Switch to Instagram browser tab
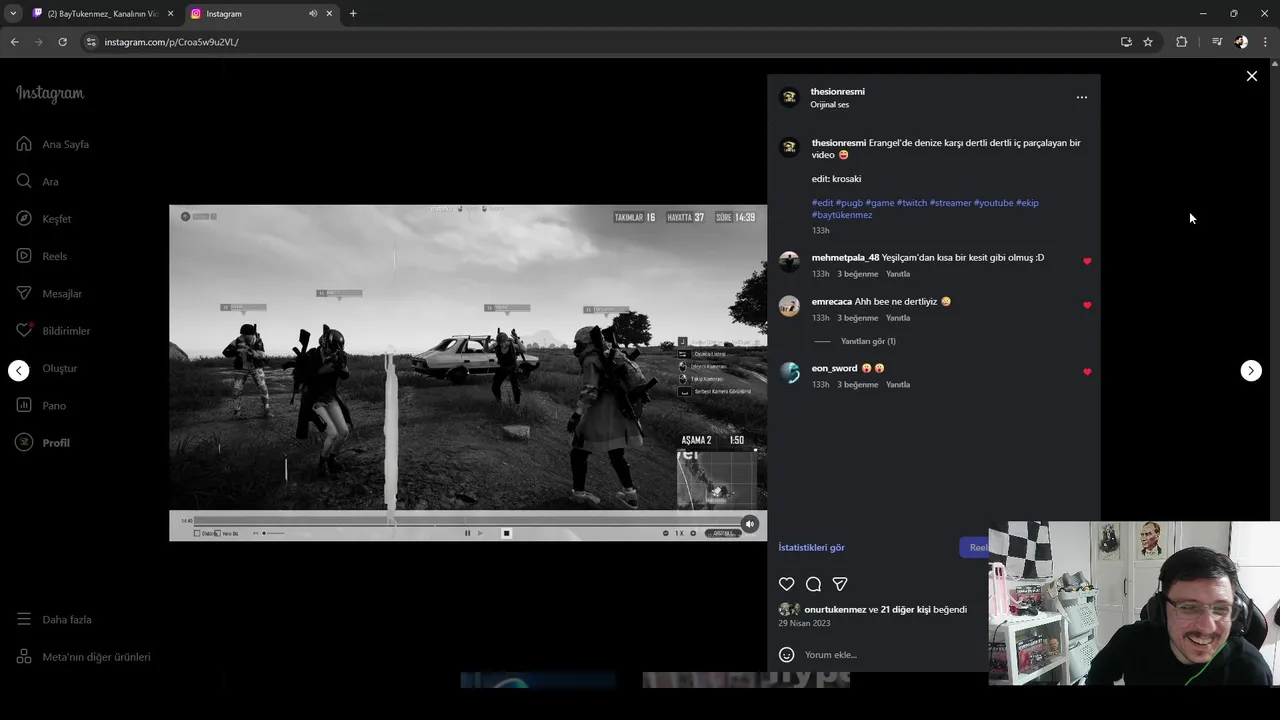 pyautogui.click(x=260, y=14)
